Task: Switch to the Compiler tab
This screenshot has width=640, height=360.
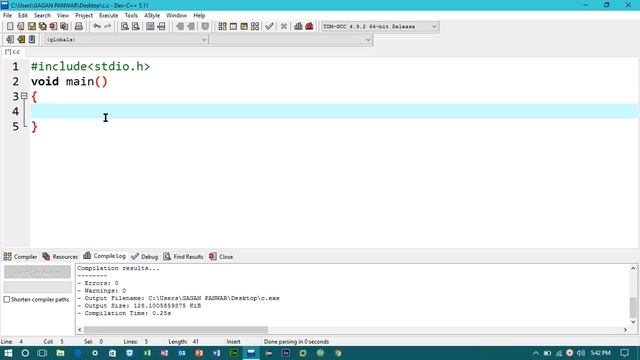Action: pos(20,257)
